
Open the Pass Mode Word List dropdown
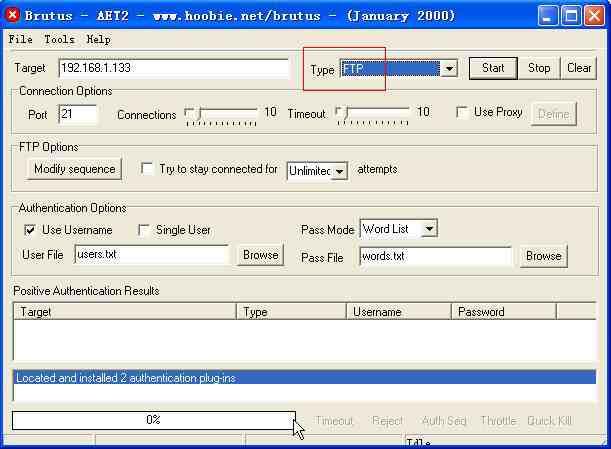coord(399,229)
